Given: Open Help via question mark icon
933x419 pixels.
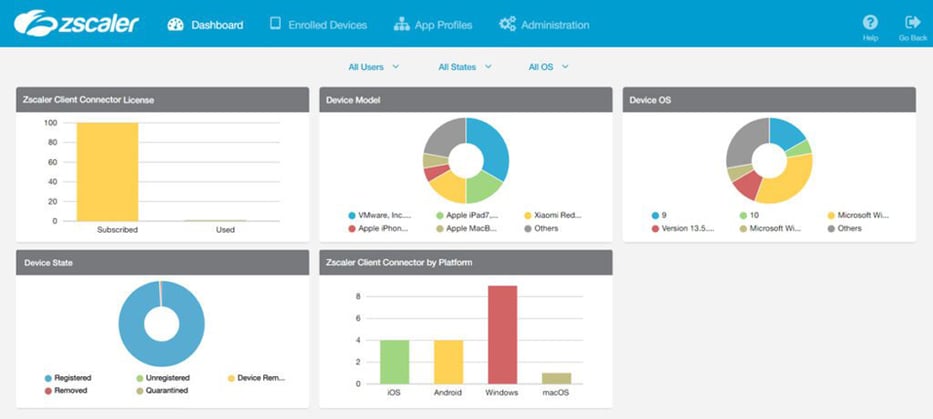Looking at the screenshot, I should coord(870,22).
